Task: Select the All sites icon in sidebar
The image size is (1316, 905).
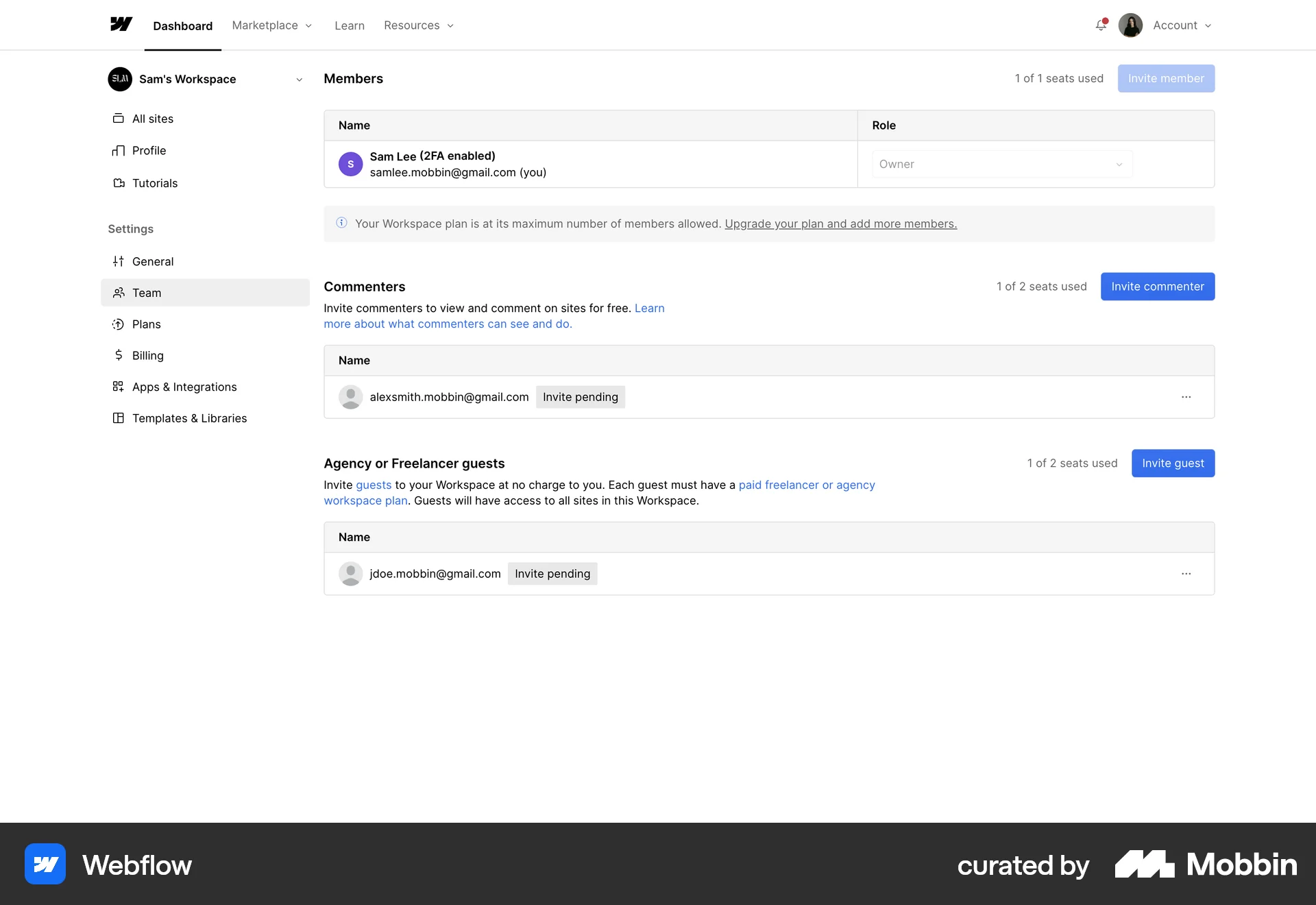Action: click(118, 118)
